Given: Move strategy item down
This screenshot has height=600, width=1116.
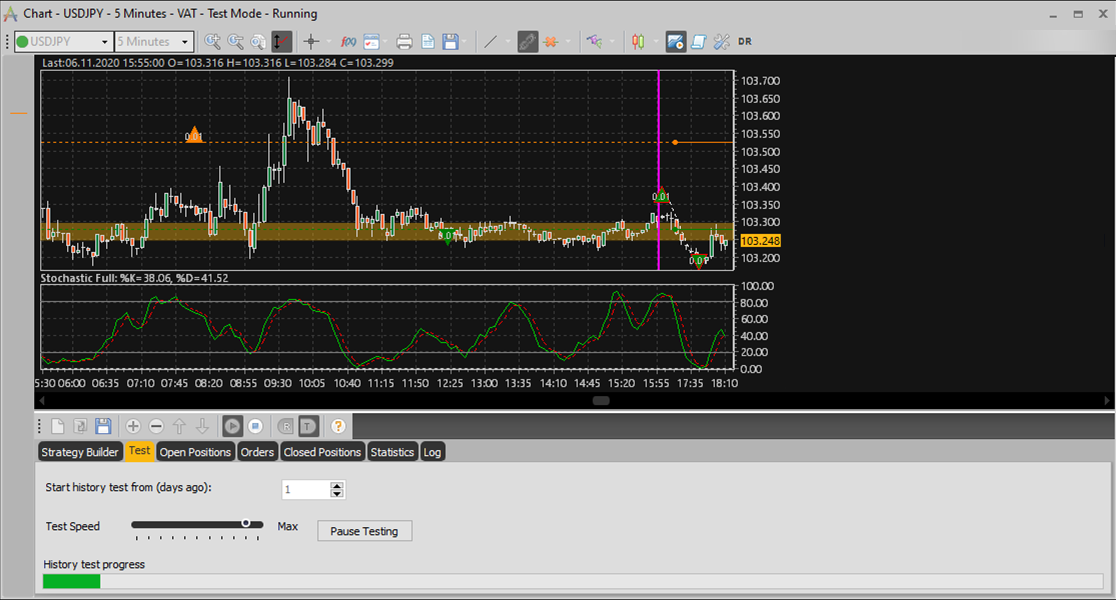Looking at the screenshot, I should [x=202, y=426].
